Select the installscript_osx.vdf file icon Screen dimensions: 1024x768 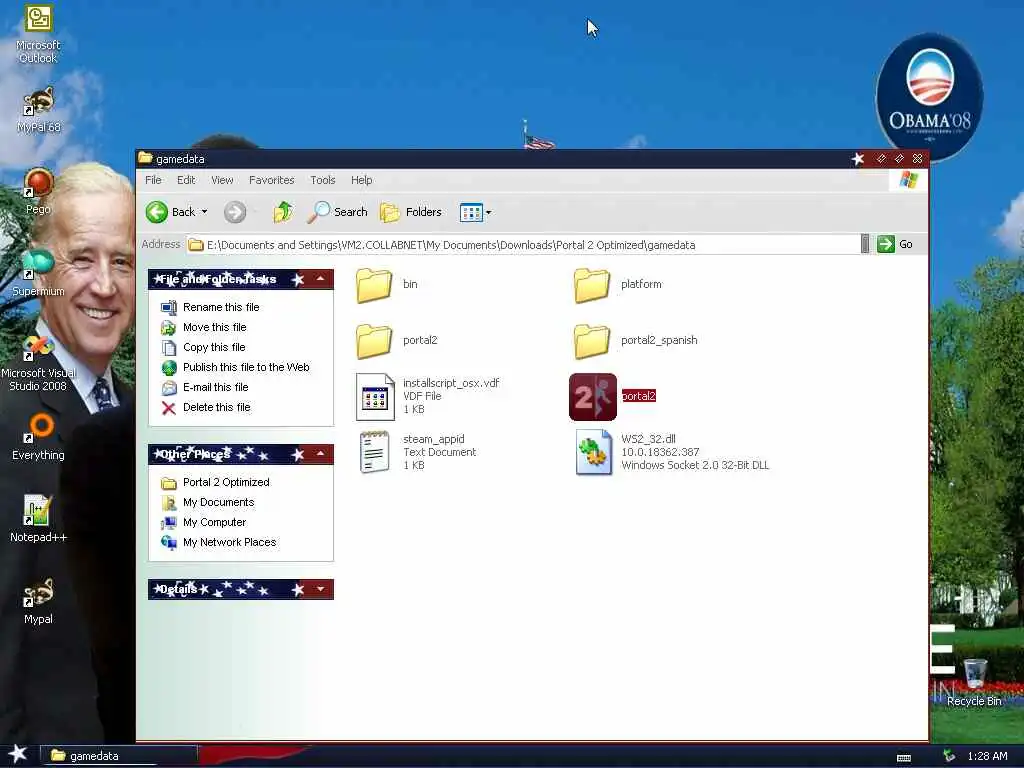point(375,396)
